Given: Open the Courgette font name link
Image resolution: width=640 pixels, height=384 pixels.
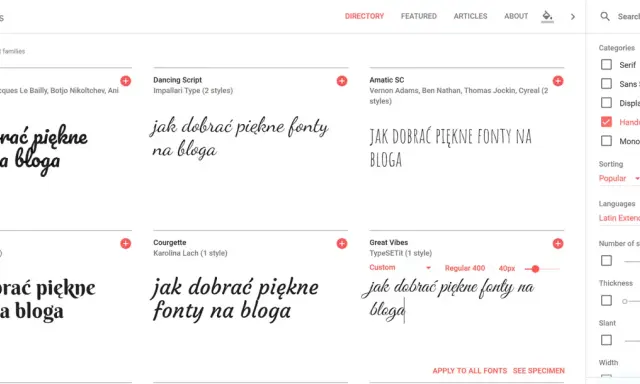Looking at the screenshot, I should pos(169,242).
